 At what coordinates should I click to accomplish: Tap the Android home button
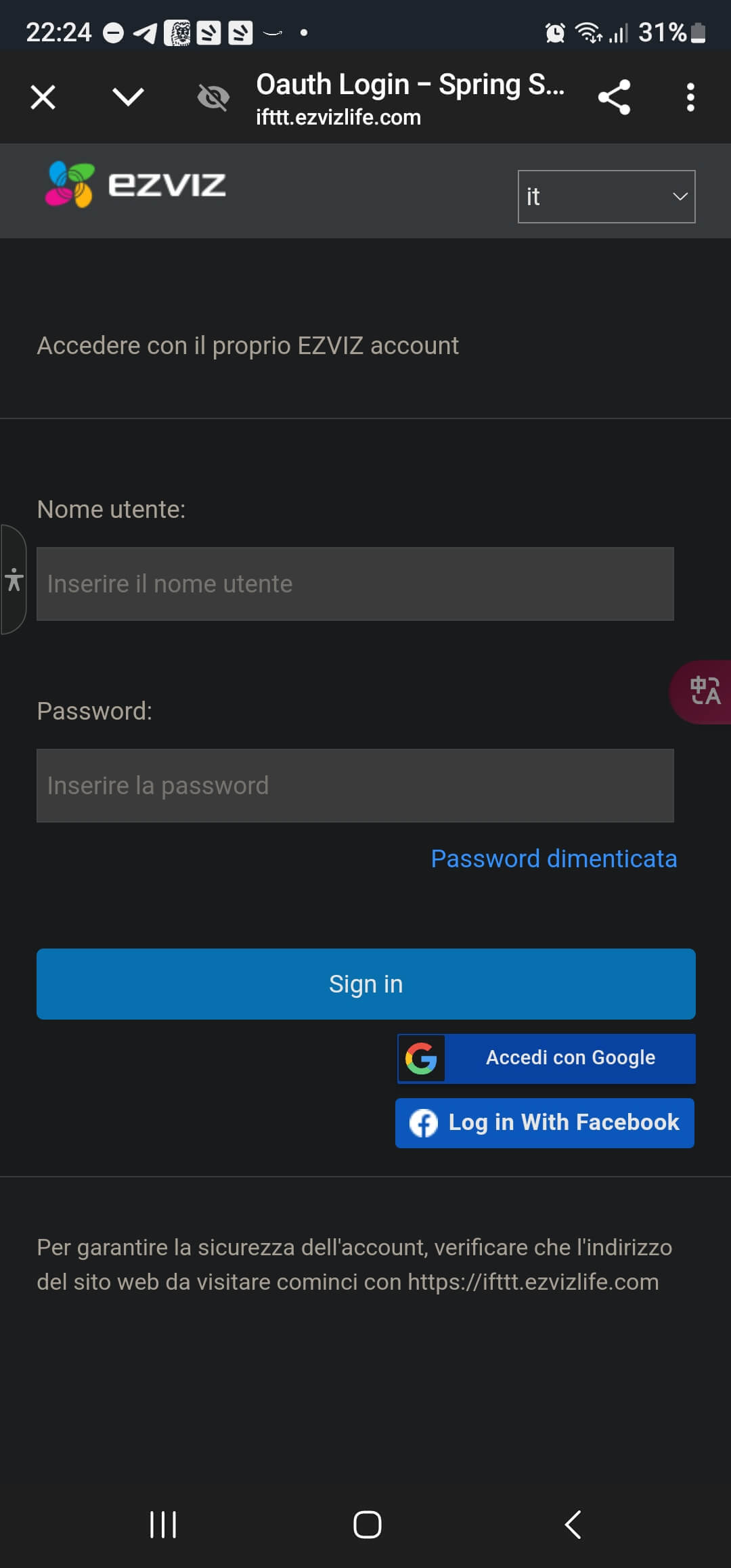pos(367,1525)
